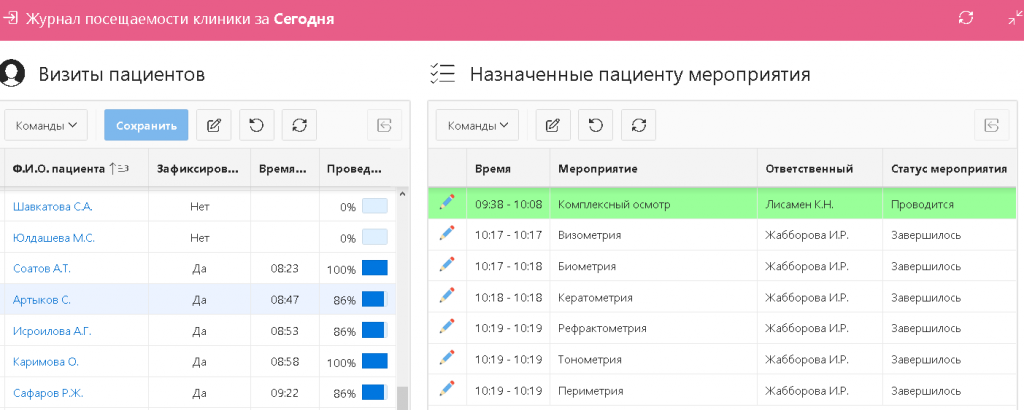1024x410 pixels.
Task: Undo changes in the Визиты пациентов toolbar
Action: pos(256,125)
